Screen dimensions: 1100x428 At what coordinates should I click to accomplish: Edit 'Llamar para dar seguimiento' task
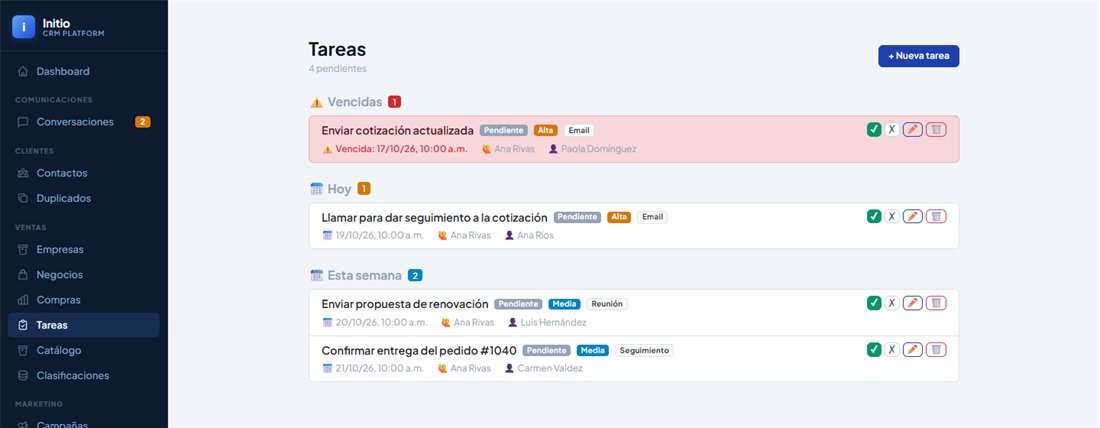(x=913, y=216)
